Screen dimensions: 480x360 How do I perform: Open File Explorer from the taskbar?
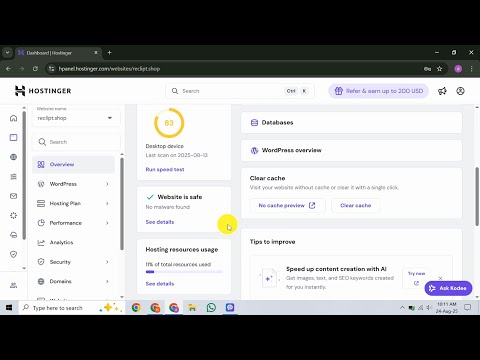click(x=192, y=307)
